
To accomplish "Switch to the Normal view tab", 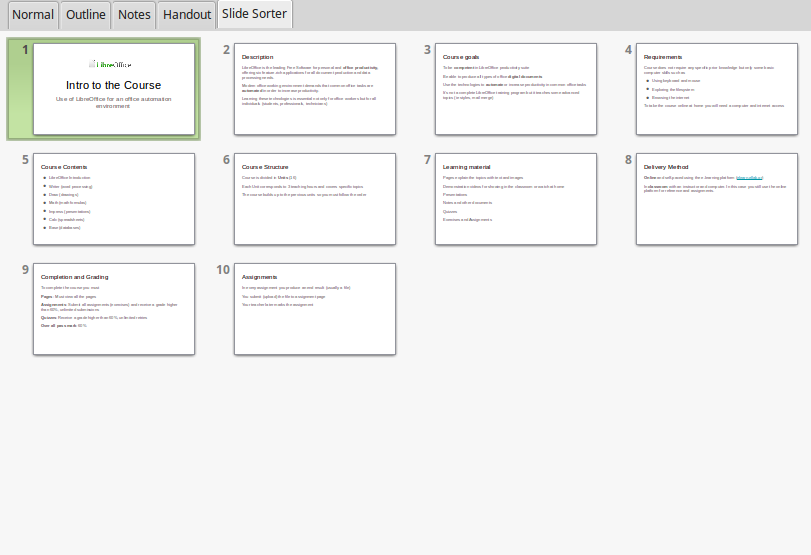I will [33, 15].
